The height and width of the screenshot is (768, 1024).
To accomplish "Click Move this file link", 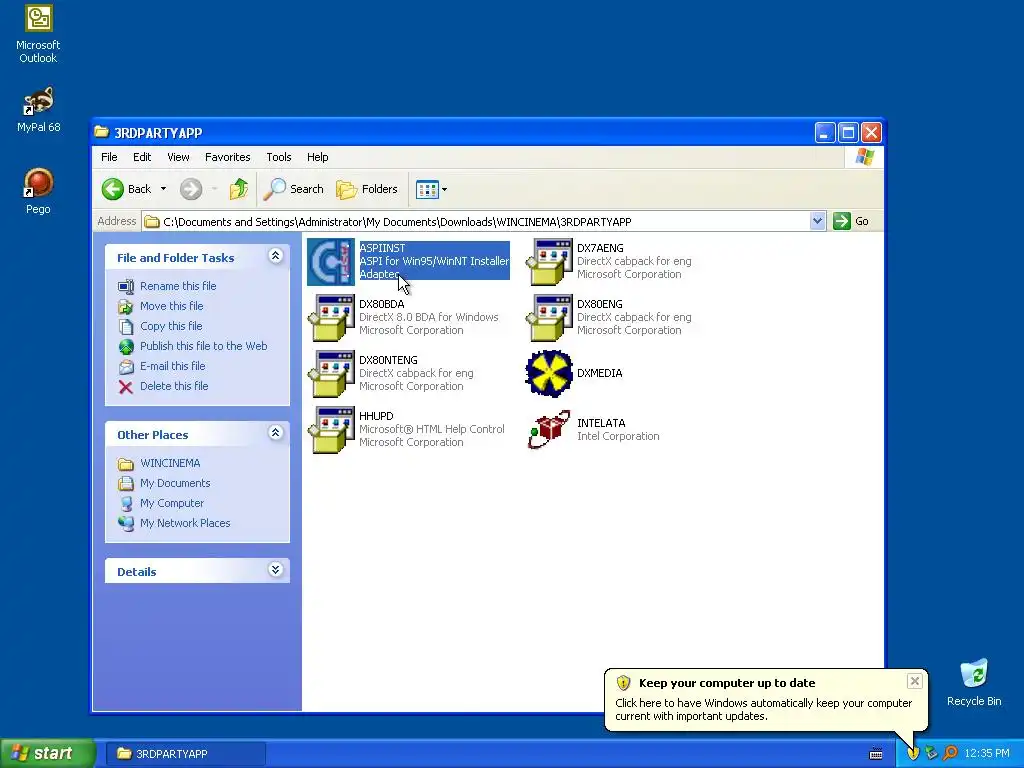I will pos(171,306).
